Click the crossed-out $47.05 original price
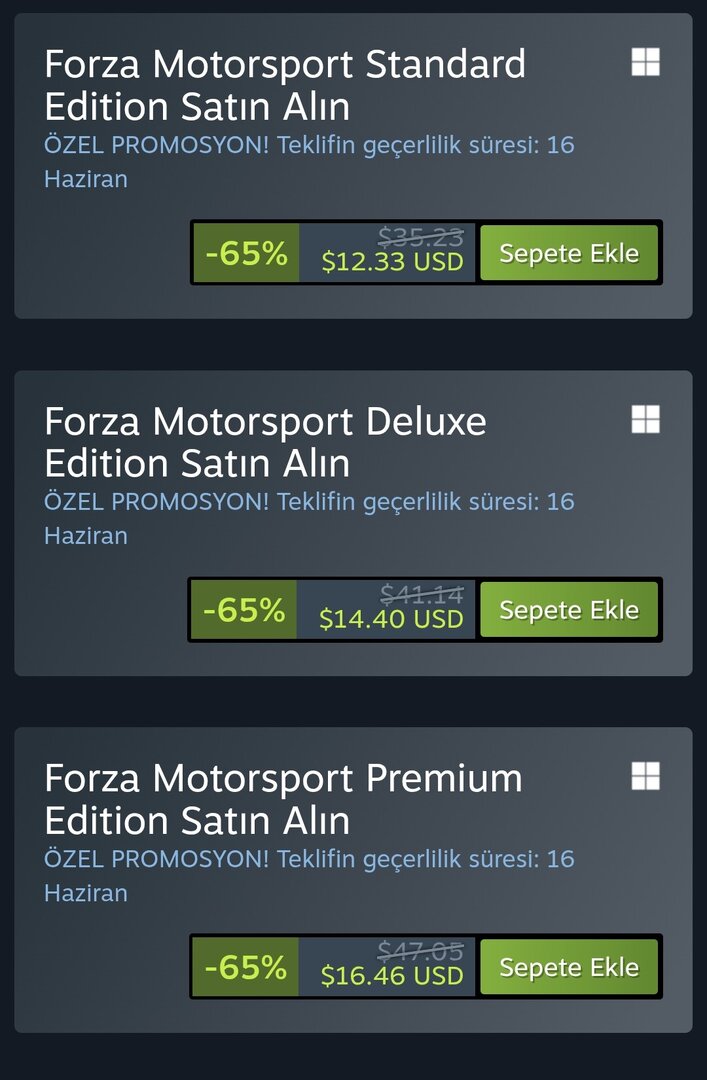The image size is (707, 1080). pos(420,951)
